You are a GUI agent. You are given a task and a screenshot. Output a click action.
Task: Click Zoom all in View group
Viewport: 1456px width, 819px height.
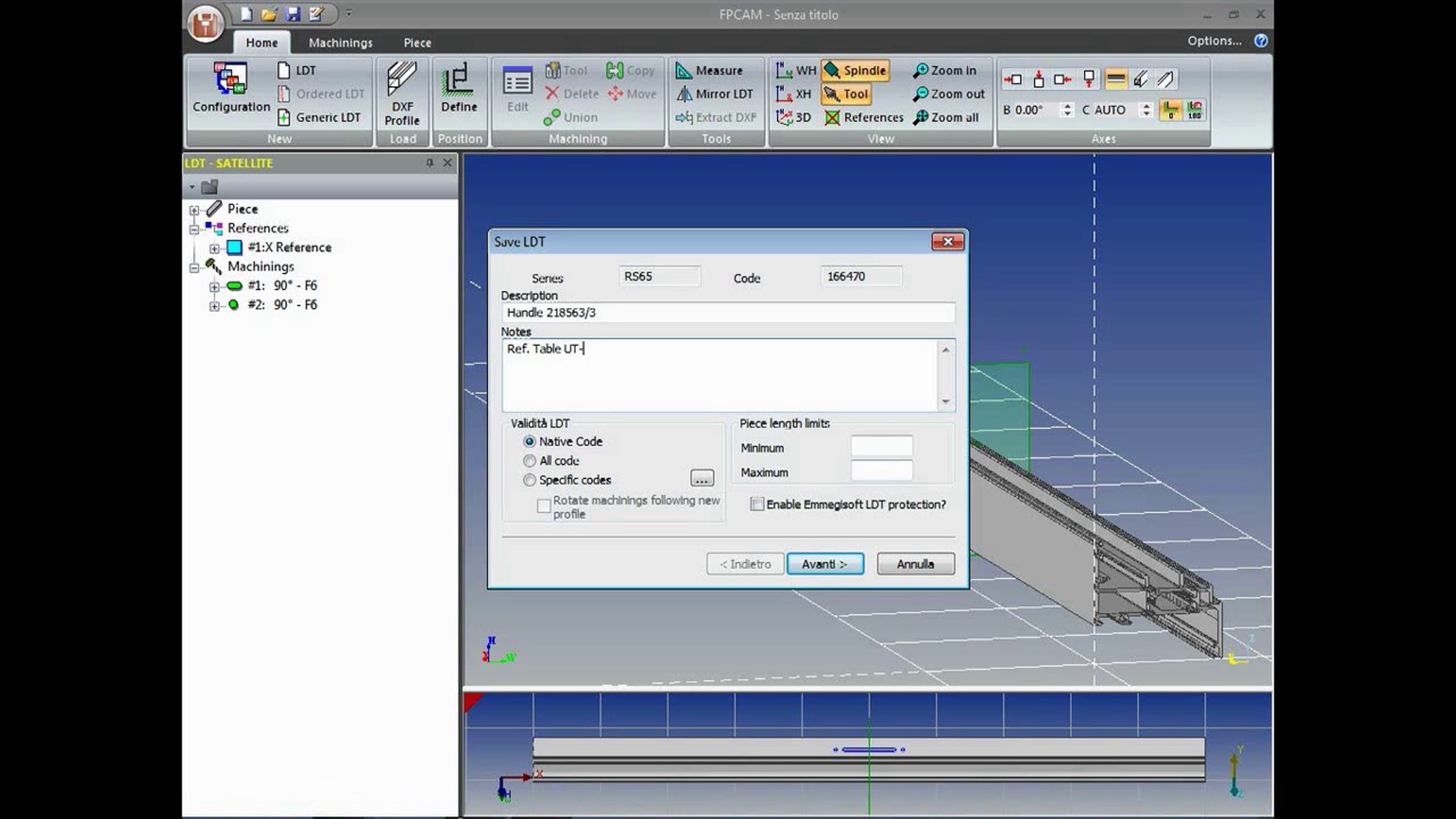946,117
